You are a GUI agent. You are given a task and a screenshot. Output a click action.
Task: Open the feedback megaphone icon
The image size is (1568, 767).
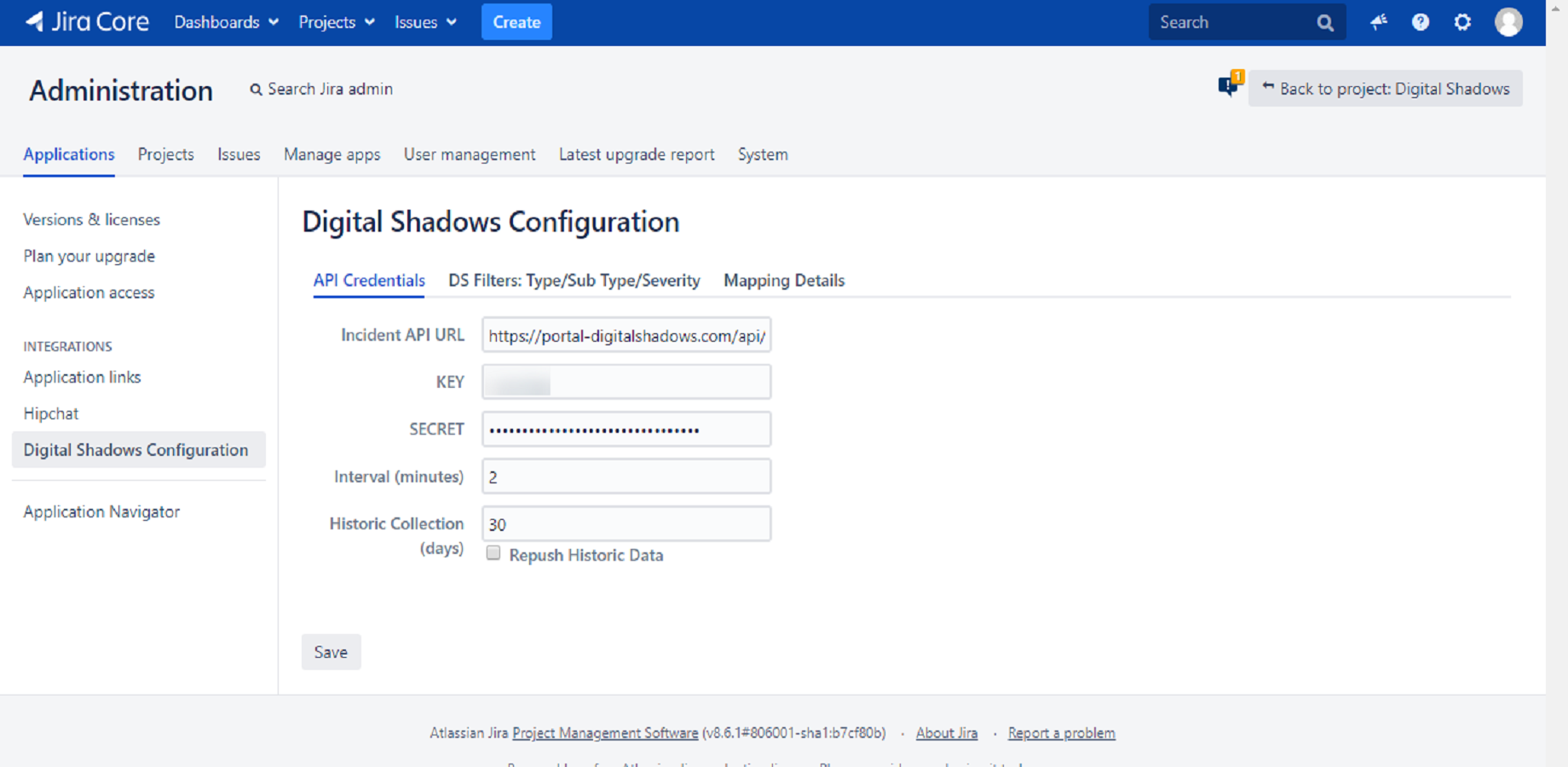(1378, 22)
